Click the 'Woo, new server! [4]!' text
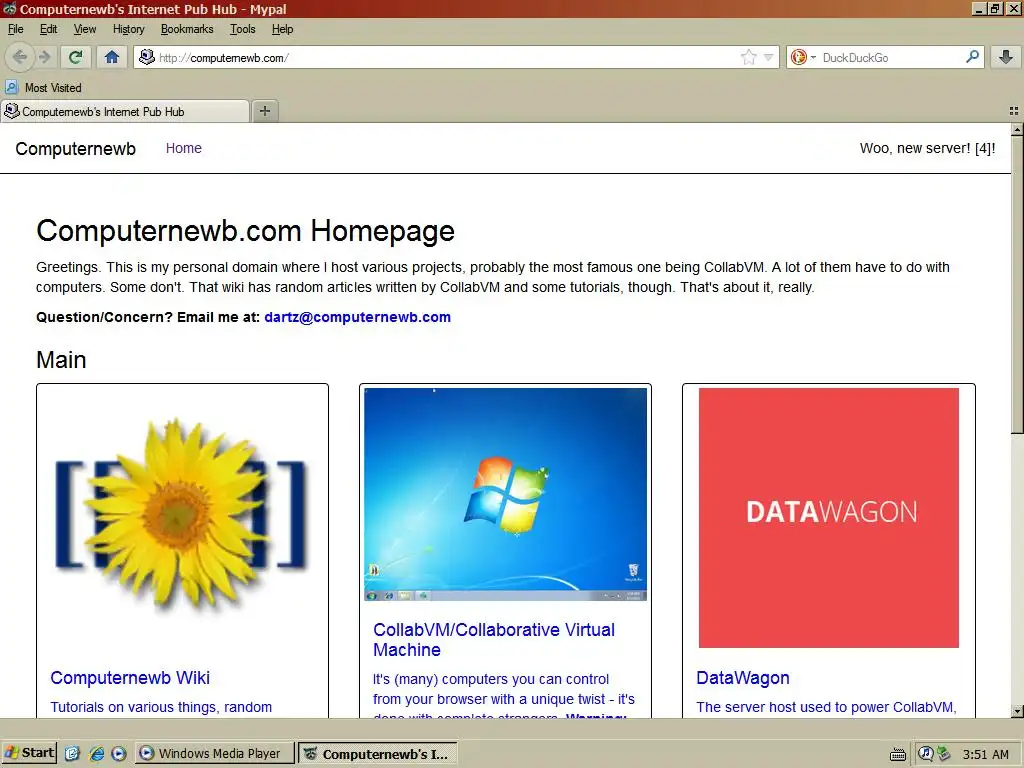 click(x=927, y=148)
